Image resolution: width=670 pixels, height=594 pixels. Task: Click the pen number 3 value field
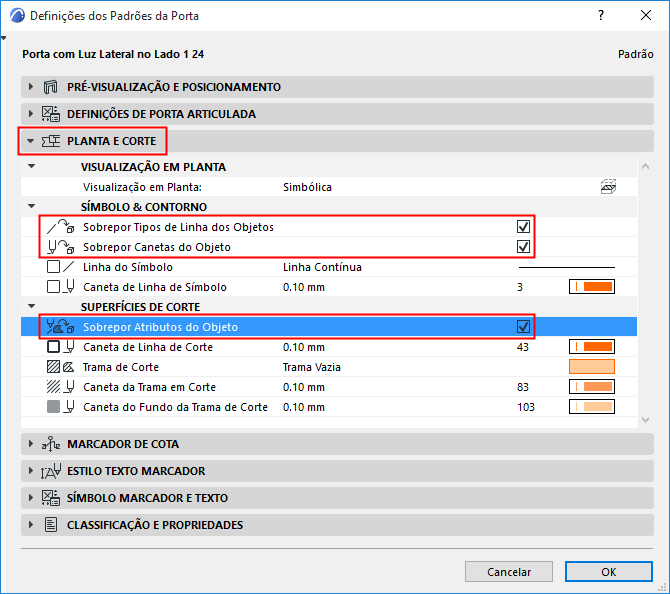(x=520, y=287)
